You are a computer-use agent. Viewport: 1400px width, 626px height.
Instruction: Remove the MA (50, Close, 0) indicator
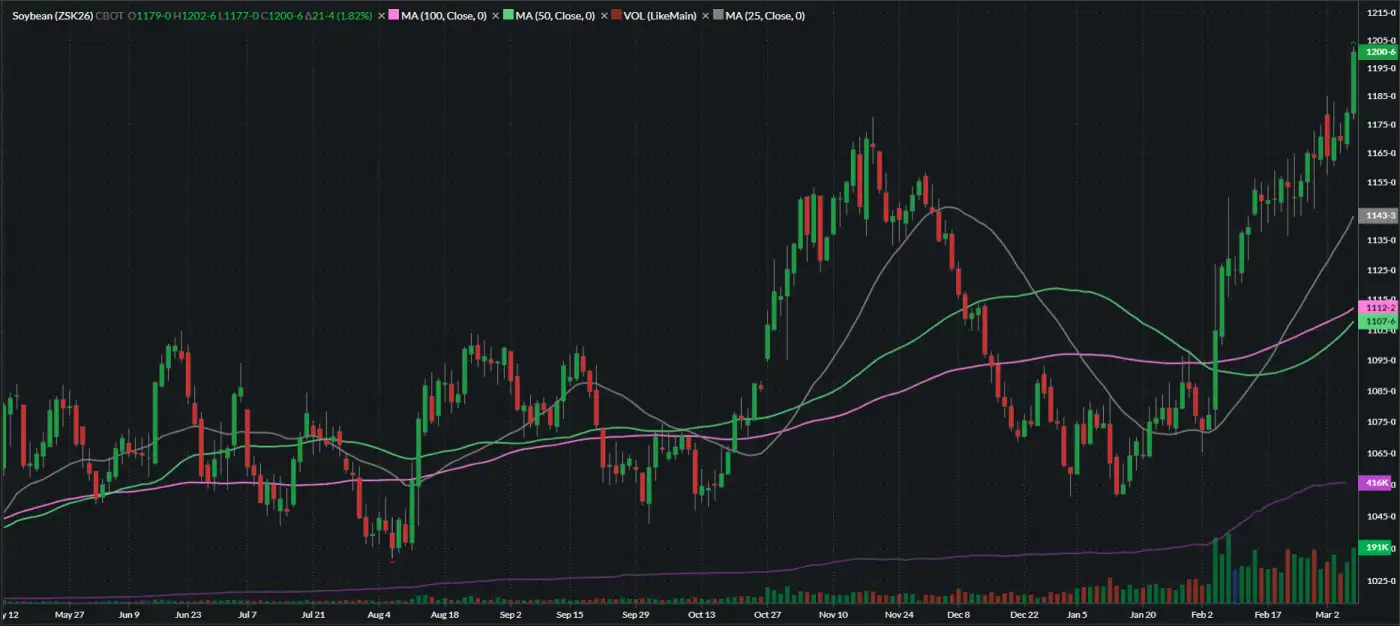pos(495,16)
